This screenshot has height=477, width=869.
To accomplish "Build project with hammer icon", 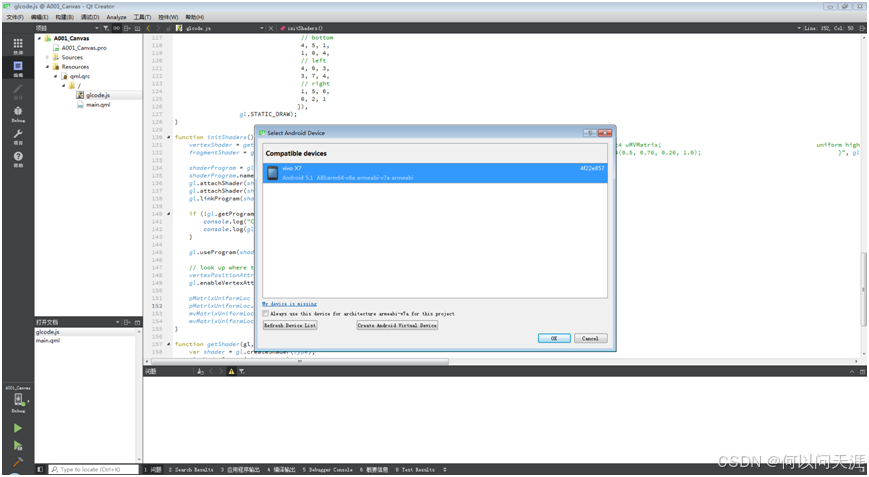I will [18, 462].
